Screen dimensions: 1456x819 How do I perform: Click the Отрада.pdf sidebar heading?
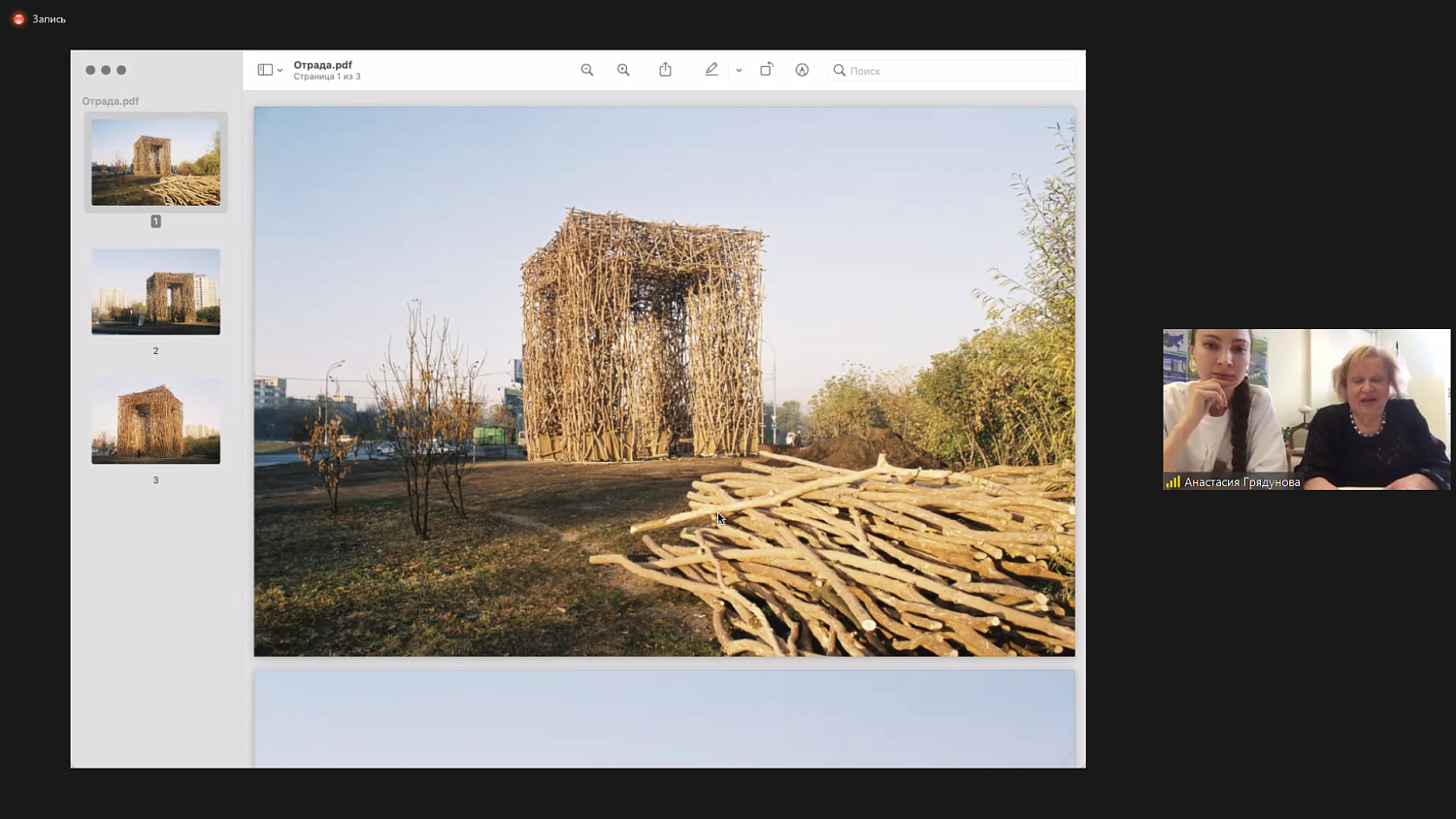tap(111, 101)
